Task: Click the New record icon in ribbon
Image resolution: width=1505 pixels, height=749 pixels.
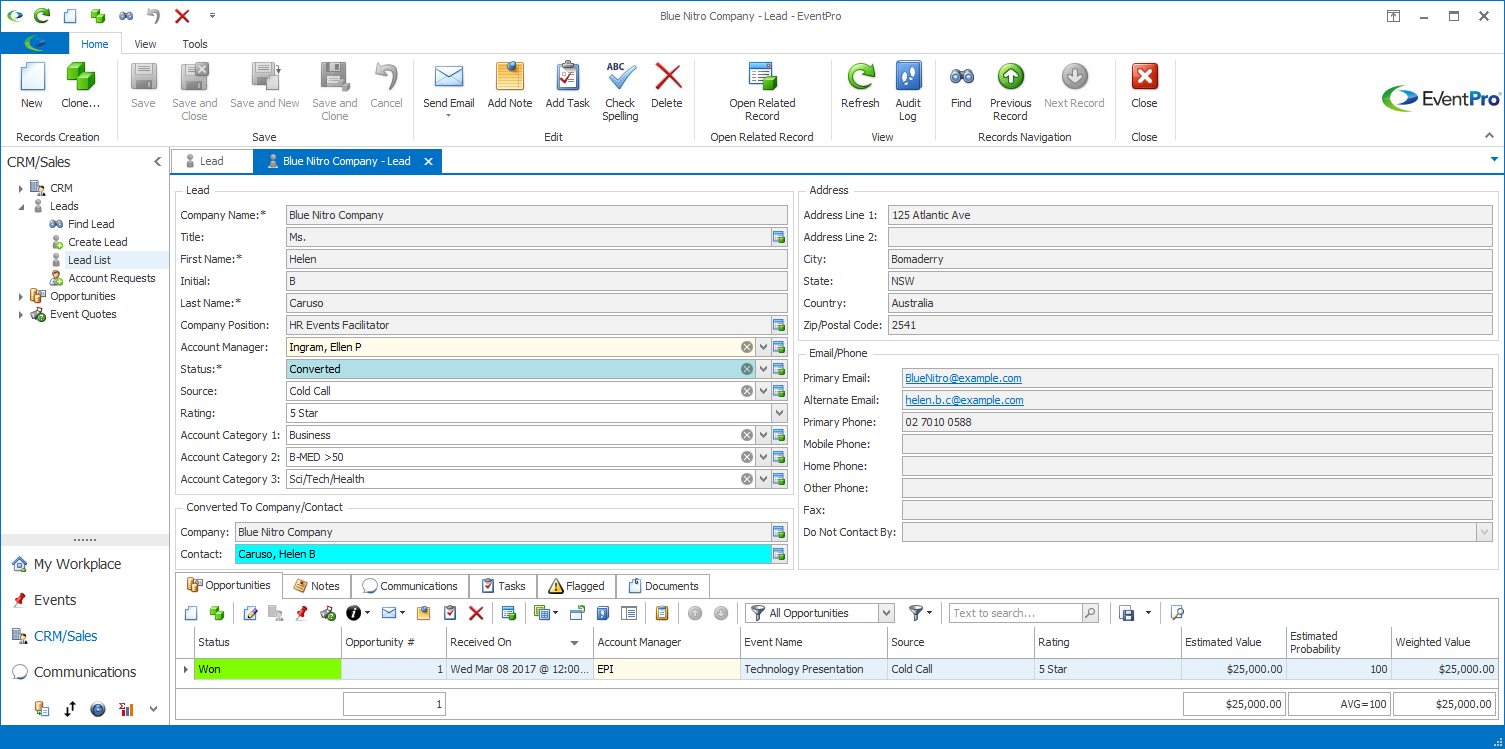Action: pyautogui.click(x=32, y=77)
